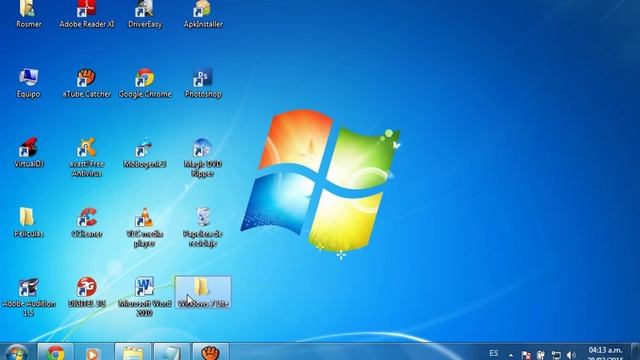The height and width of the screenshot is (360, 640).
Task: Select Google Chrome desktop shortcut
Action: (x=144, y=83)
